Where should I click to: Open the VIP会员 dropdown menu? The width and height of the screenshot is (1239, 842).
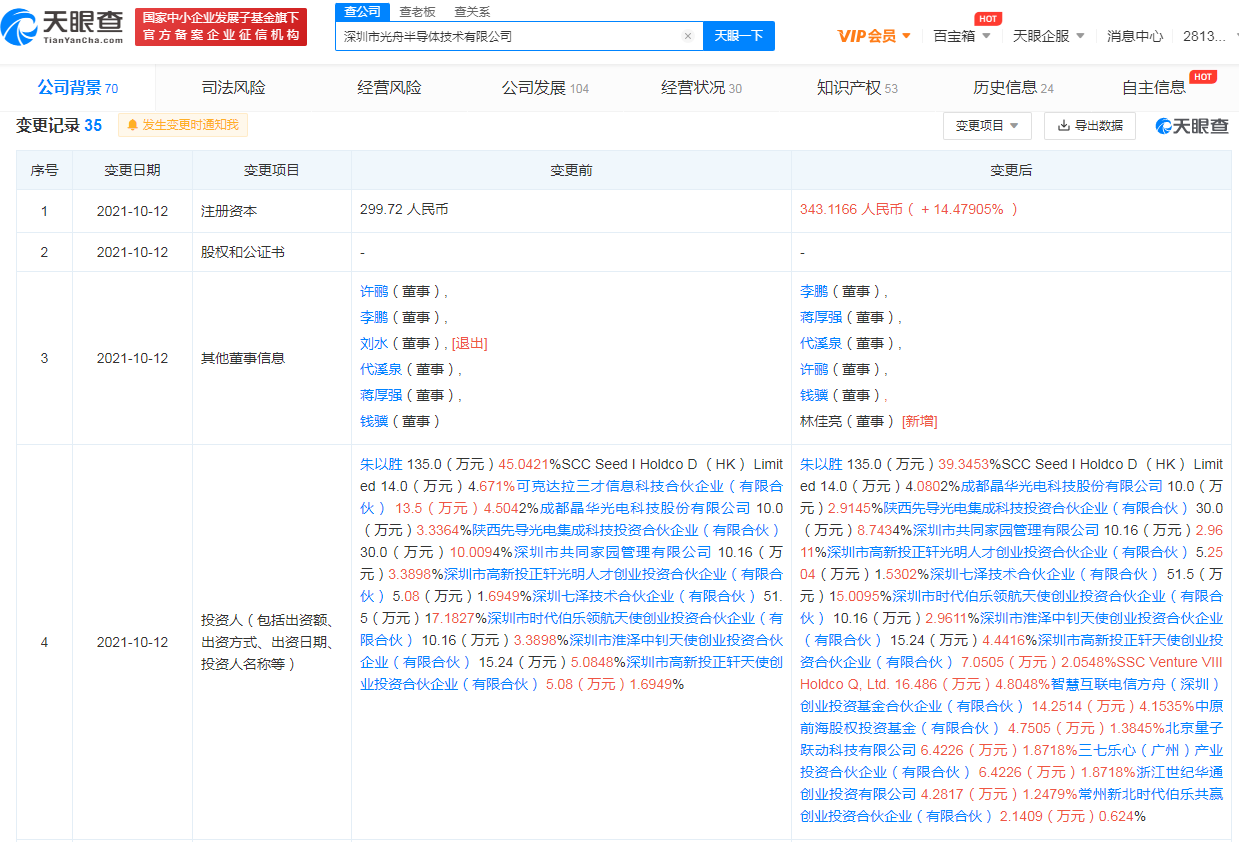pos(874,36)
